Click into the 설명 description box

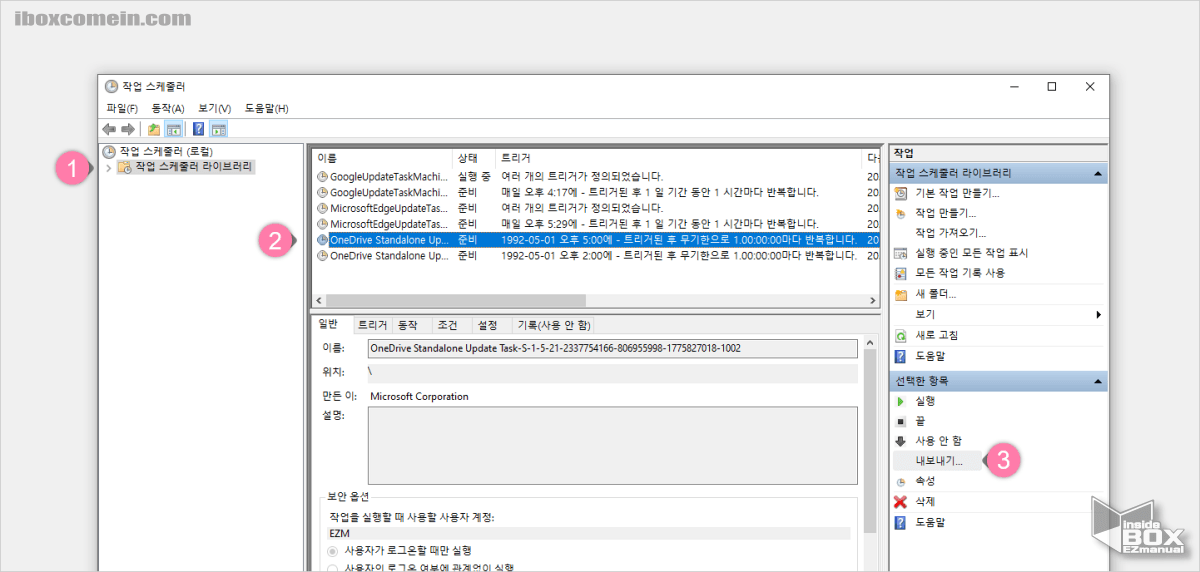(612, 444)
